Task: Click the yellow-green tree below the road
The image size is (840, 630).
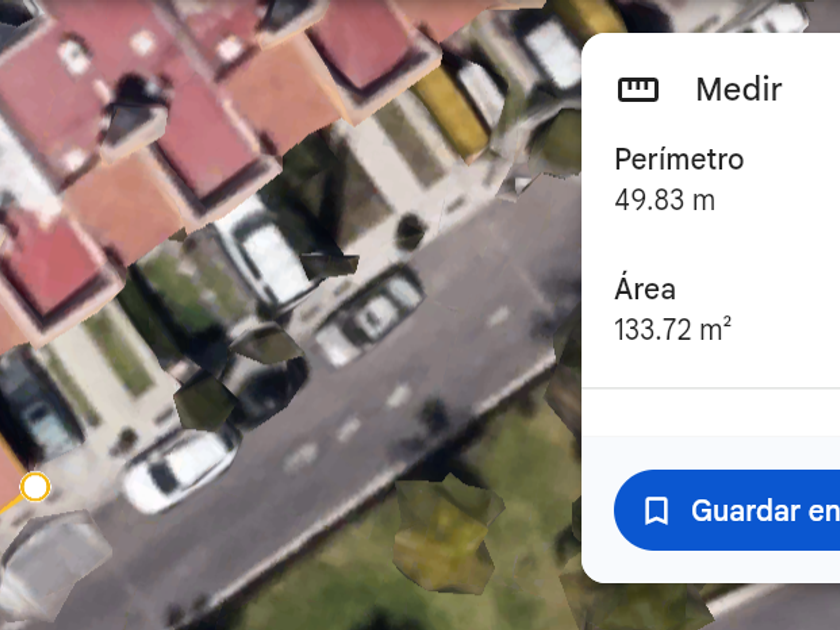Action: click(x=446, y=533)
